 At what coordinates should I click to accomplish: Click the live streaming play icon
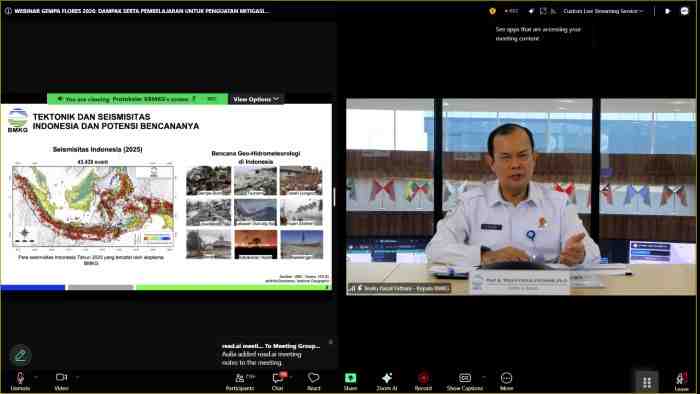[x=667, y=11]
